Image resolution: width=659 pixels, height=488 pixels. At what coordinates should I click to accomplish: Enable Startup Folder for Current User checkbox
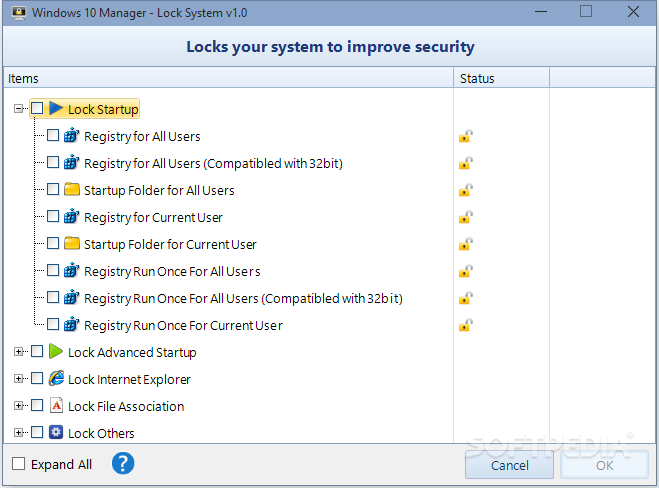tap(53, 243)
